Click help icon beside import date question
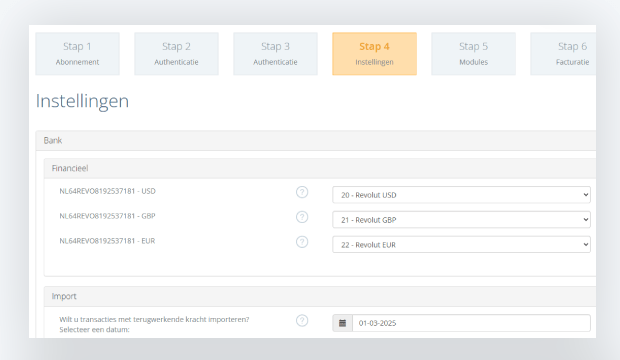Viewport: 620px width, 360px height. (x=302, y=320)
